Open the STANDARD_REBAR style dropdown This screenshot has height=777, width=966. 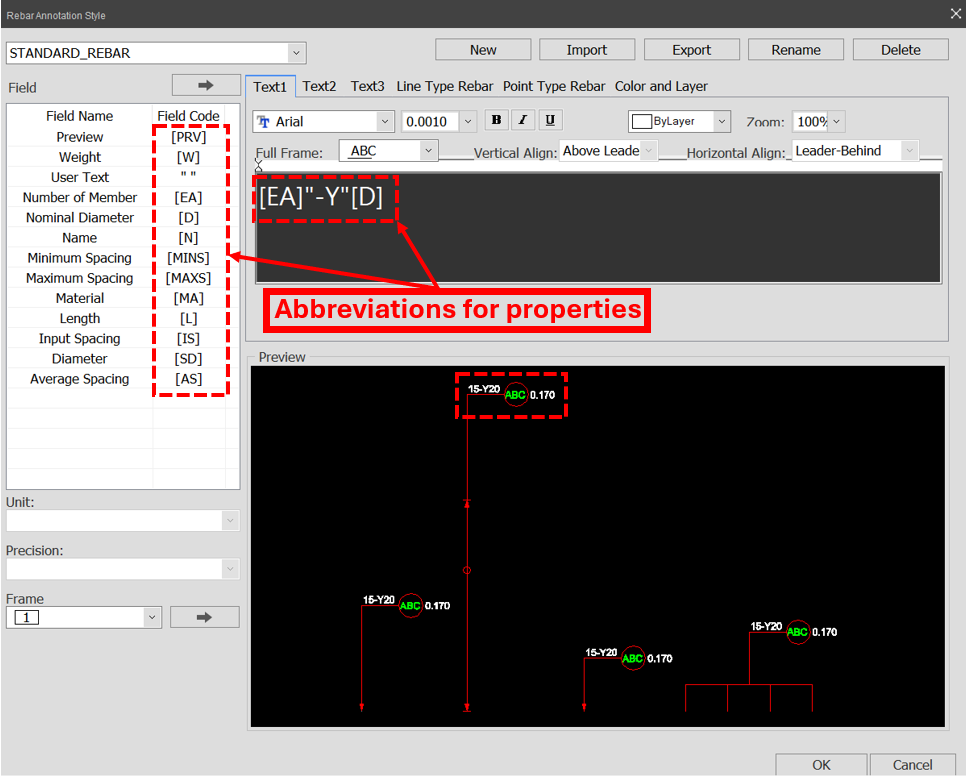[x=295, y=53]
